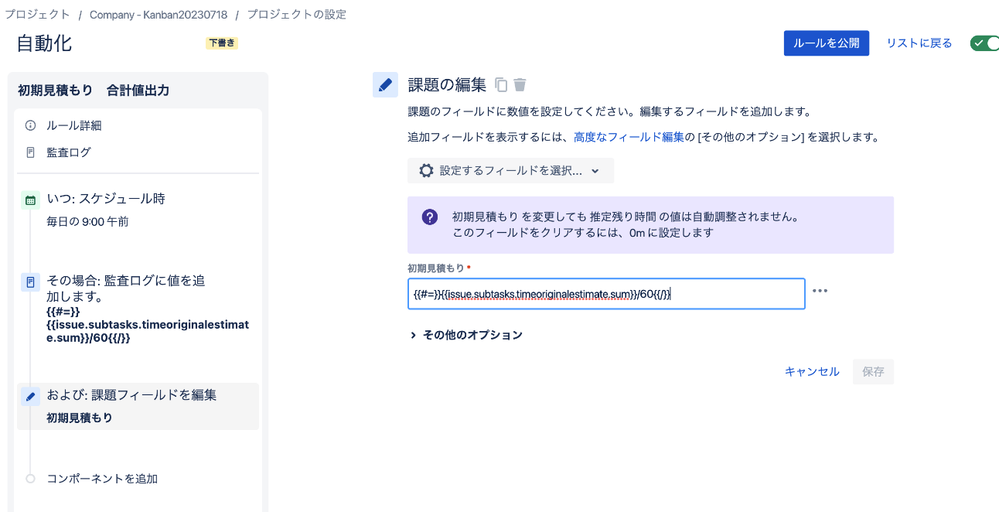Click the info icon next to ルール詳細

[30, 125]
